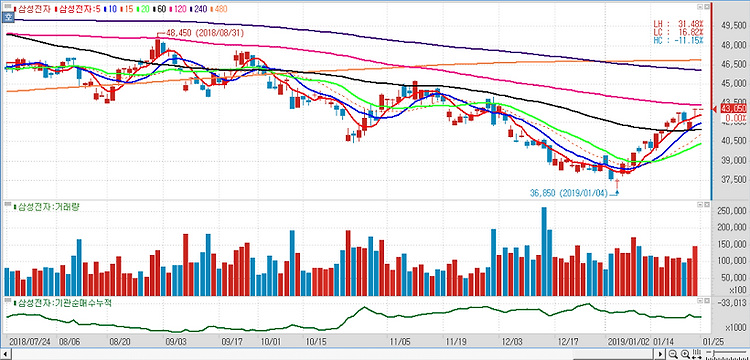Close the 기관순매수누적 pane
Viewport: 750px width, 360px height.
pyautogui.click(x=706, y=301)
